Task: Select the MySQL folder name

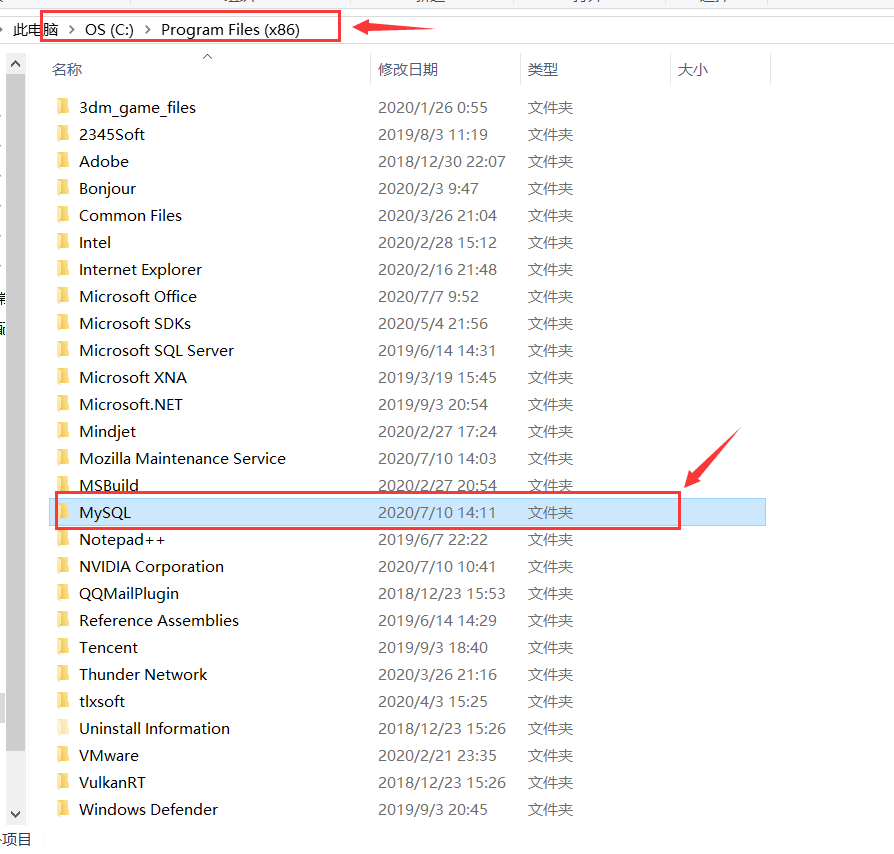Action: (x=105, y=512)
